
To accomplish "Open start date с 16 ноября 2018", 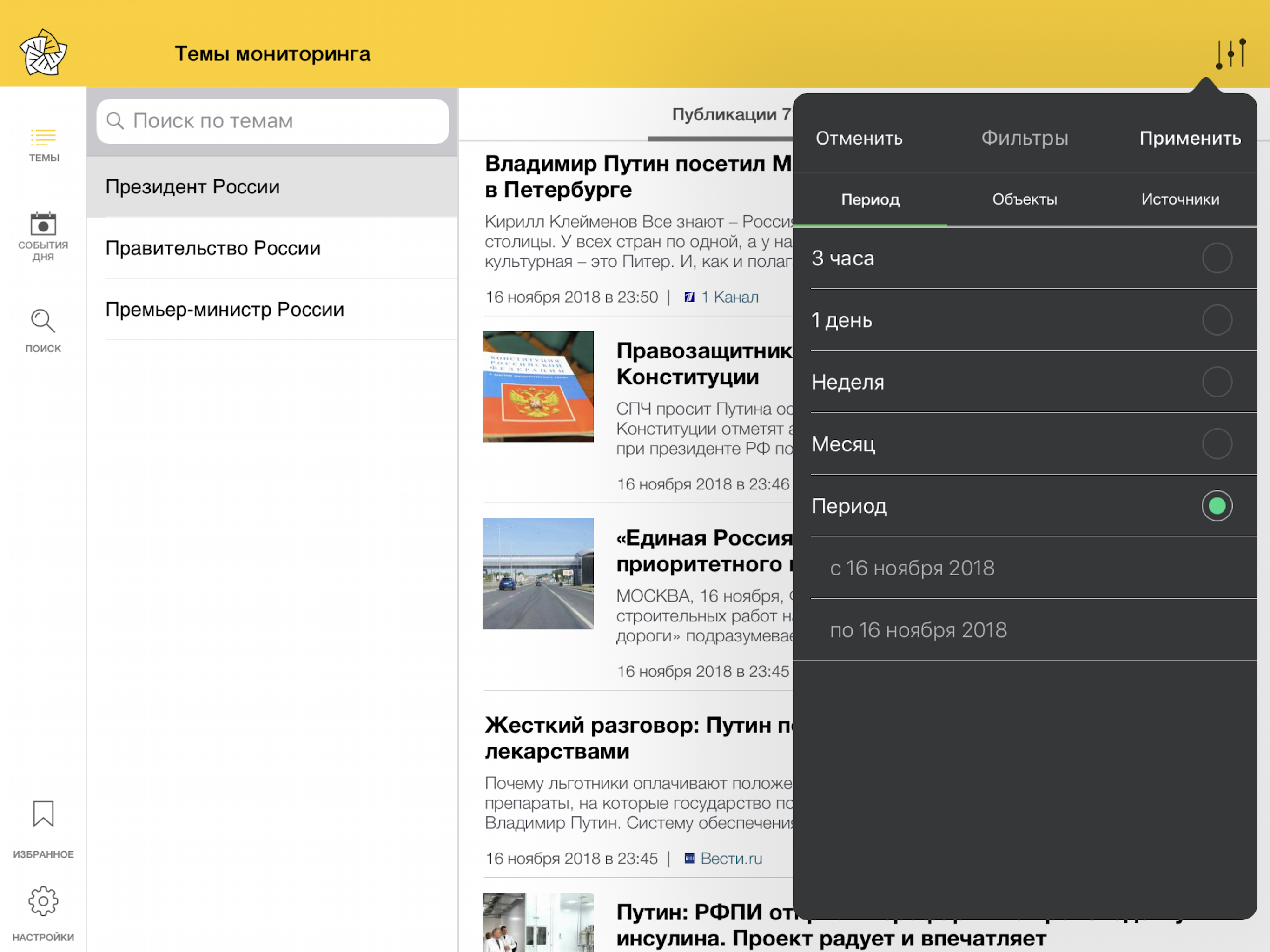I will (x=1033, y=568).
